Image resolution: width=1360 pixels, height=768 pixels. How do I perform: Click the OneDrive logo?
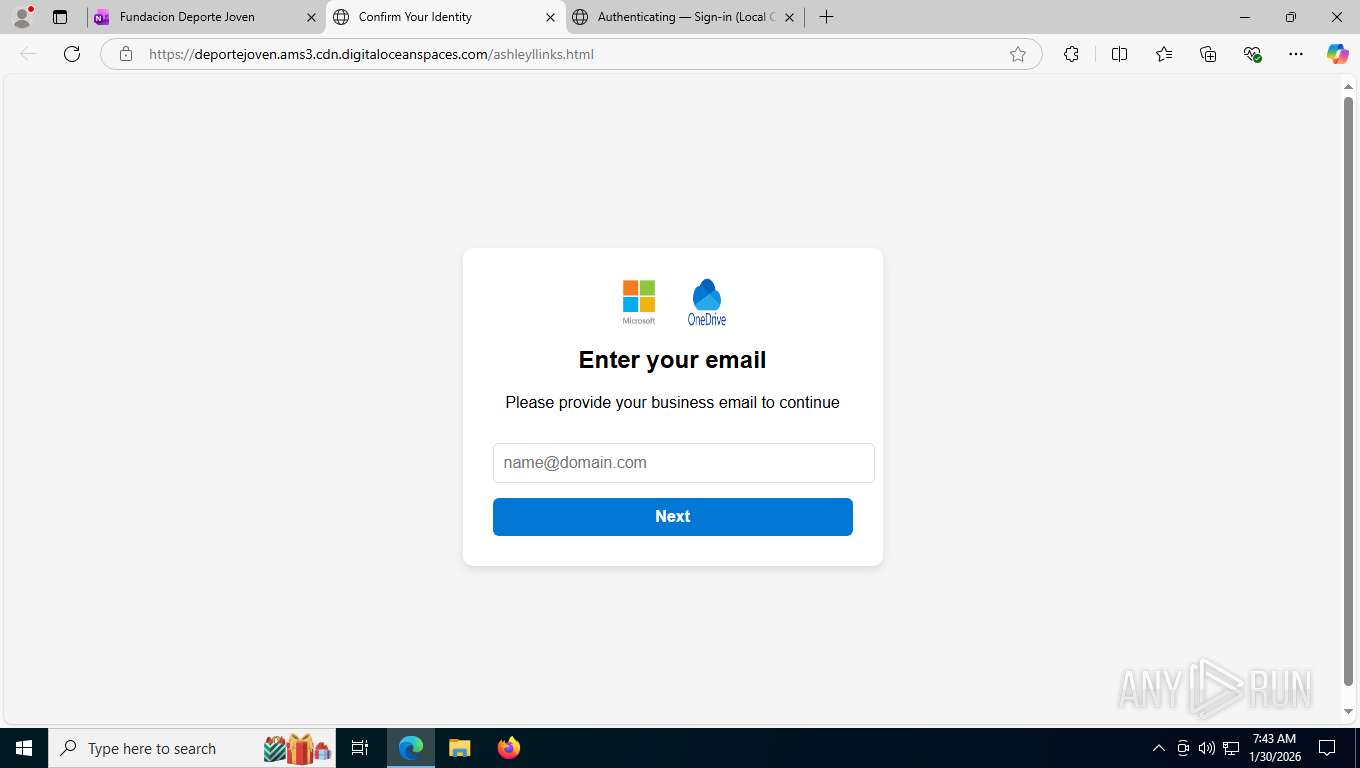[x=707, y=302]
